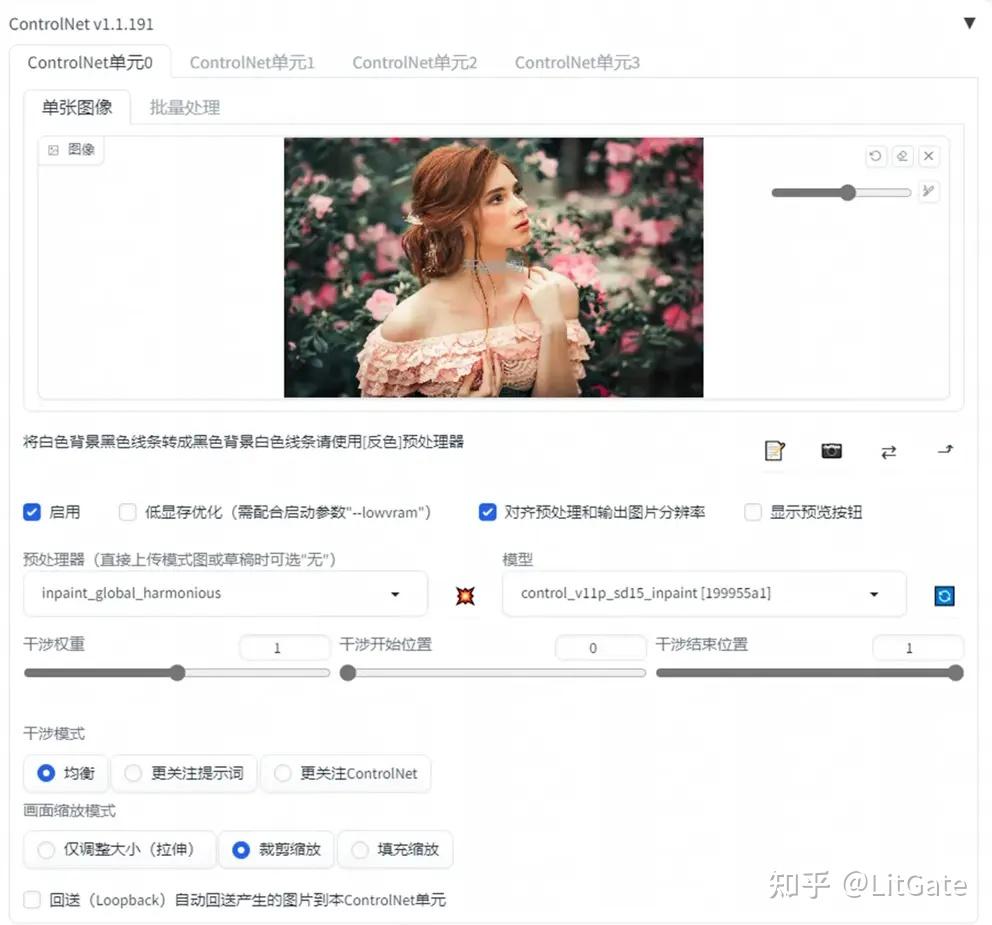Screen dimensions: 992x925
Task: Open brush size adjuster with the pen icon
Action: (929, 191)
